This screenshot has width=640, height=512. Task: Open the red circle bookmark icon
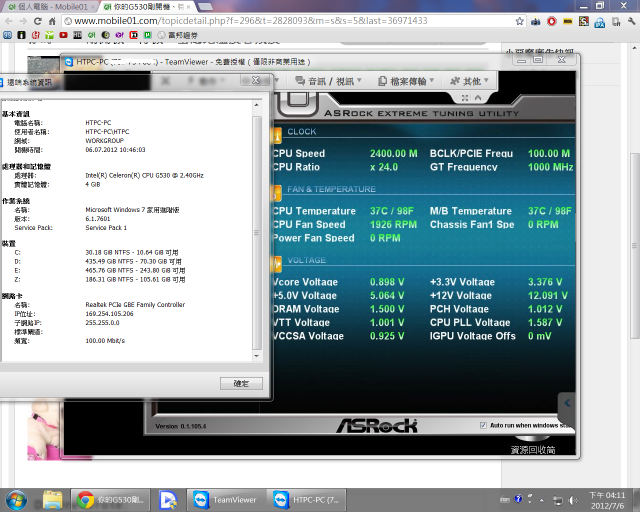(x=36, y=35)
